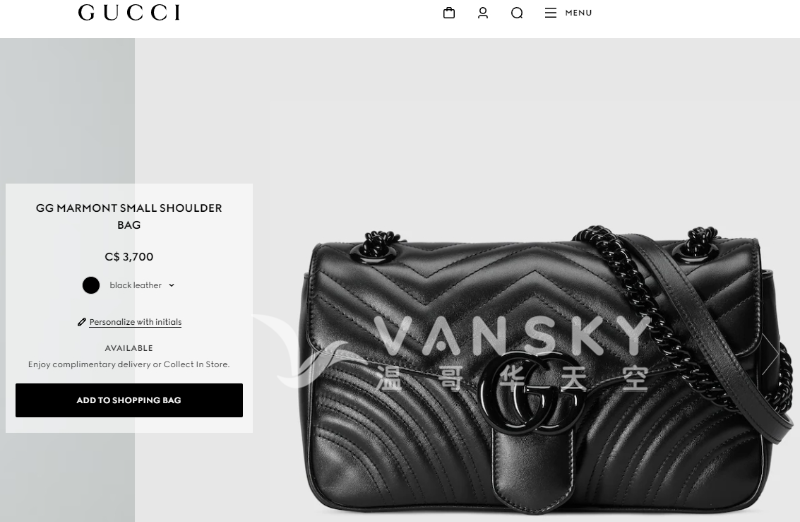Click the AVAILABLE status label
The image size is (800, 522).
click(129, 348)
